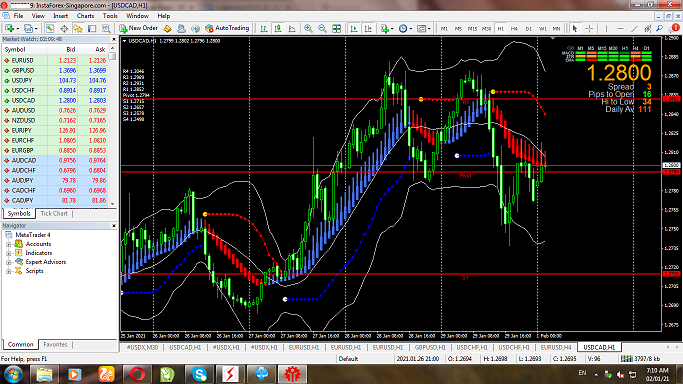Switch to candlestick chart display
The image size is (683, 384).
278,28
